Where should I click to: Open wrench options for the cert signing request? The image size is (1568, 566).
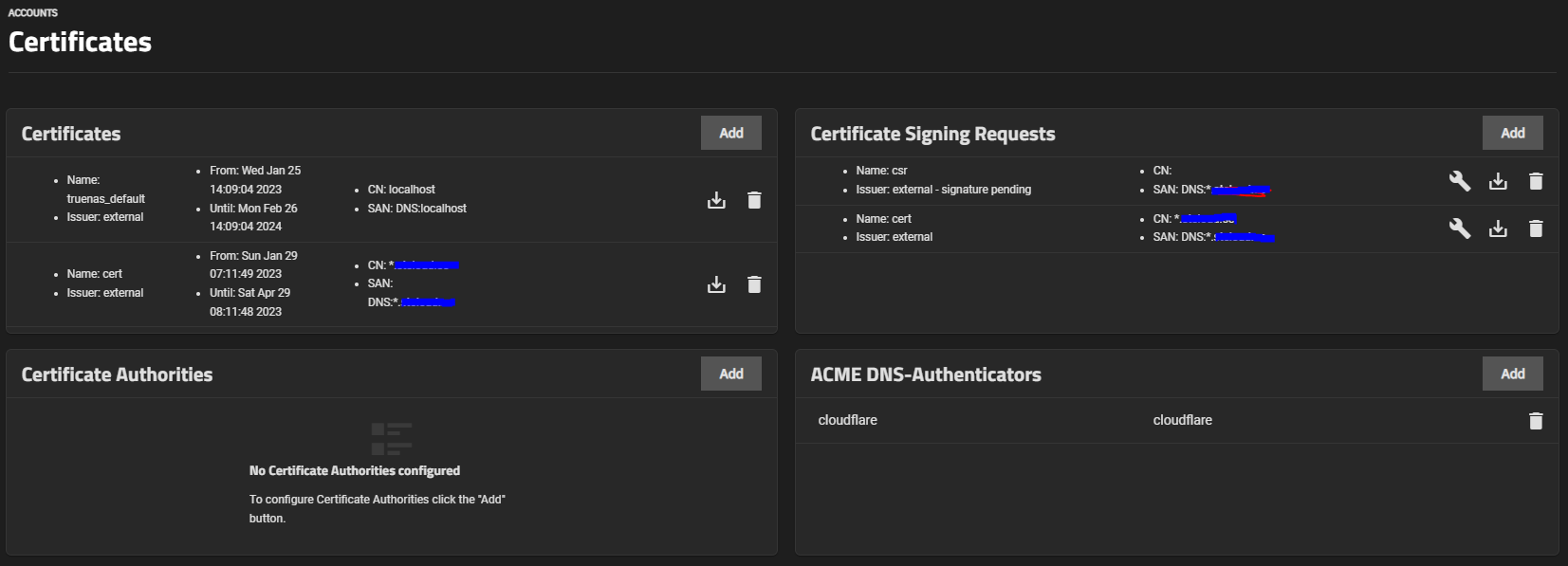pos(1460,228)
